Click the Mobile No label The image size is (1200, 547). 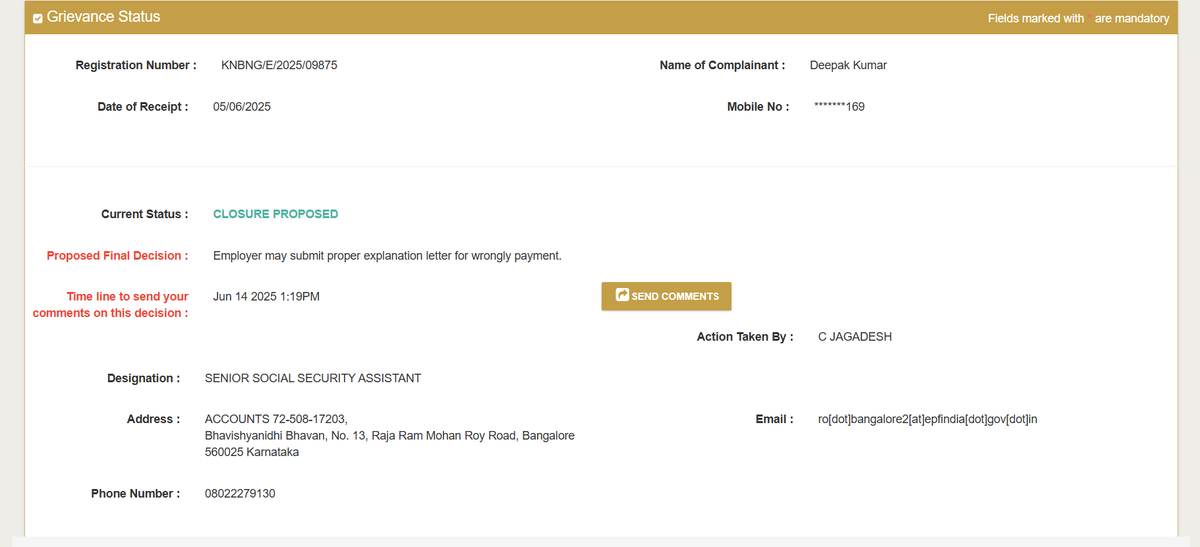pos(758,106)
